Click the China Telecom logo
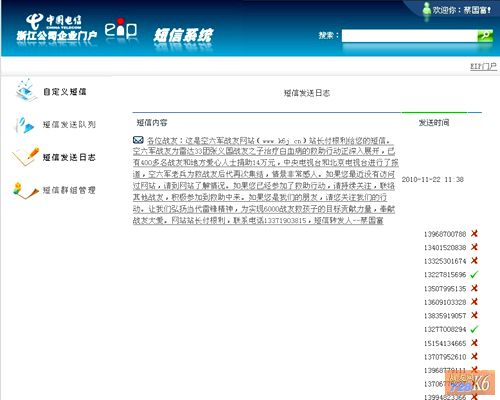Image resolution: width=500 pixels, height=400 pixels. tap(54, 21)
